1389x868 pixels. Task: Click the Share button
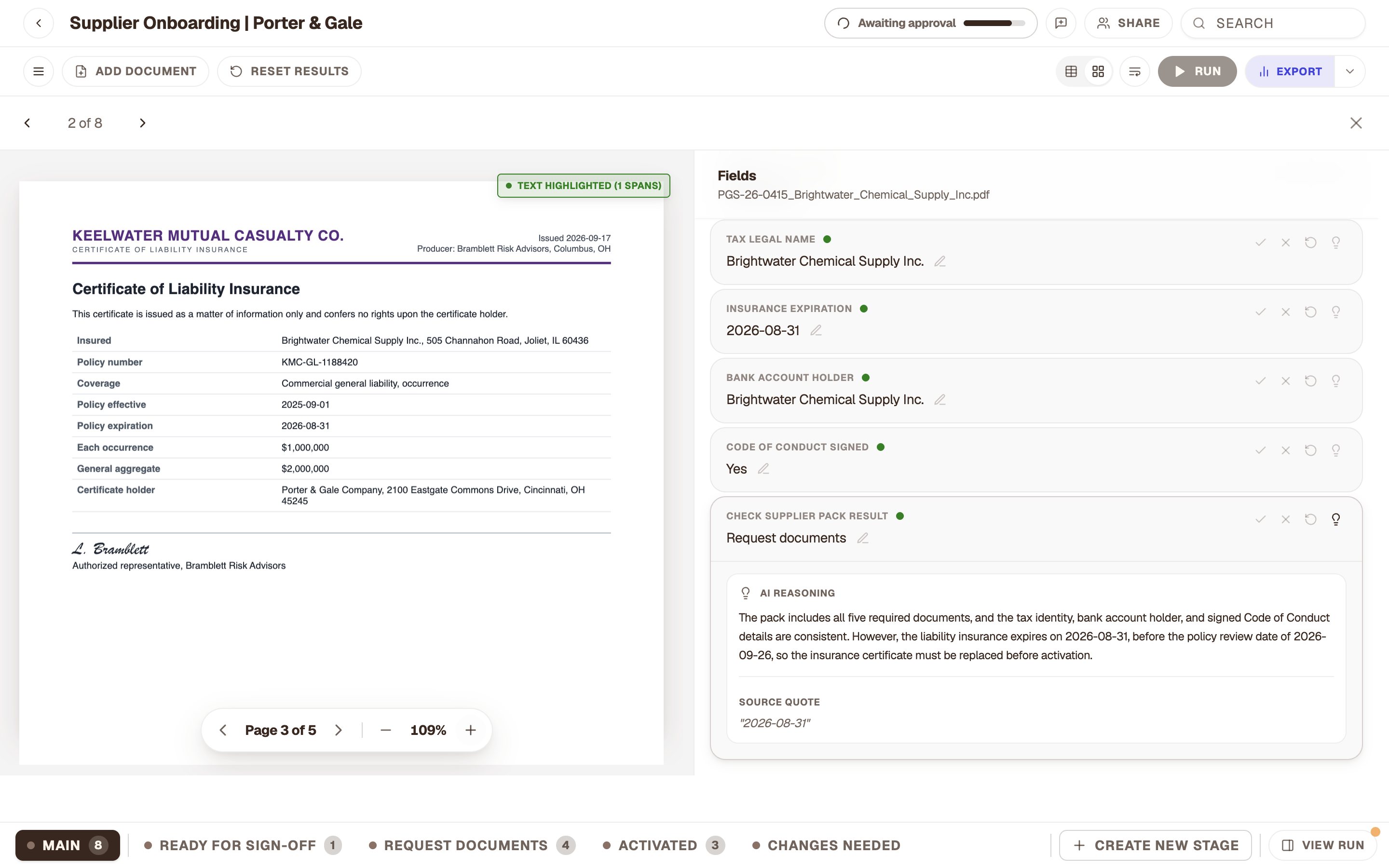[x=1129, y=23]
